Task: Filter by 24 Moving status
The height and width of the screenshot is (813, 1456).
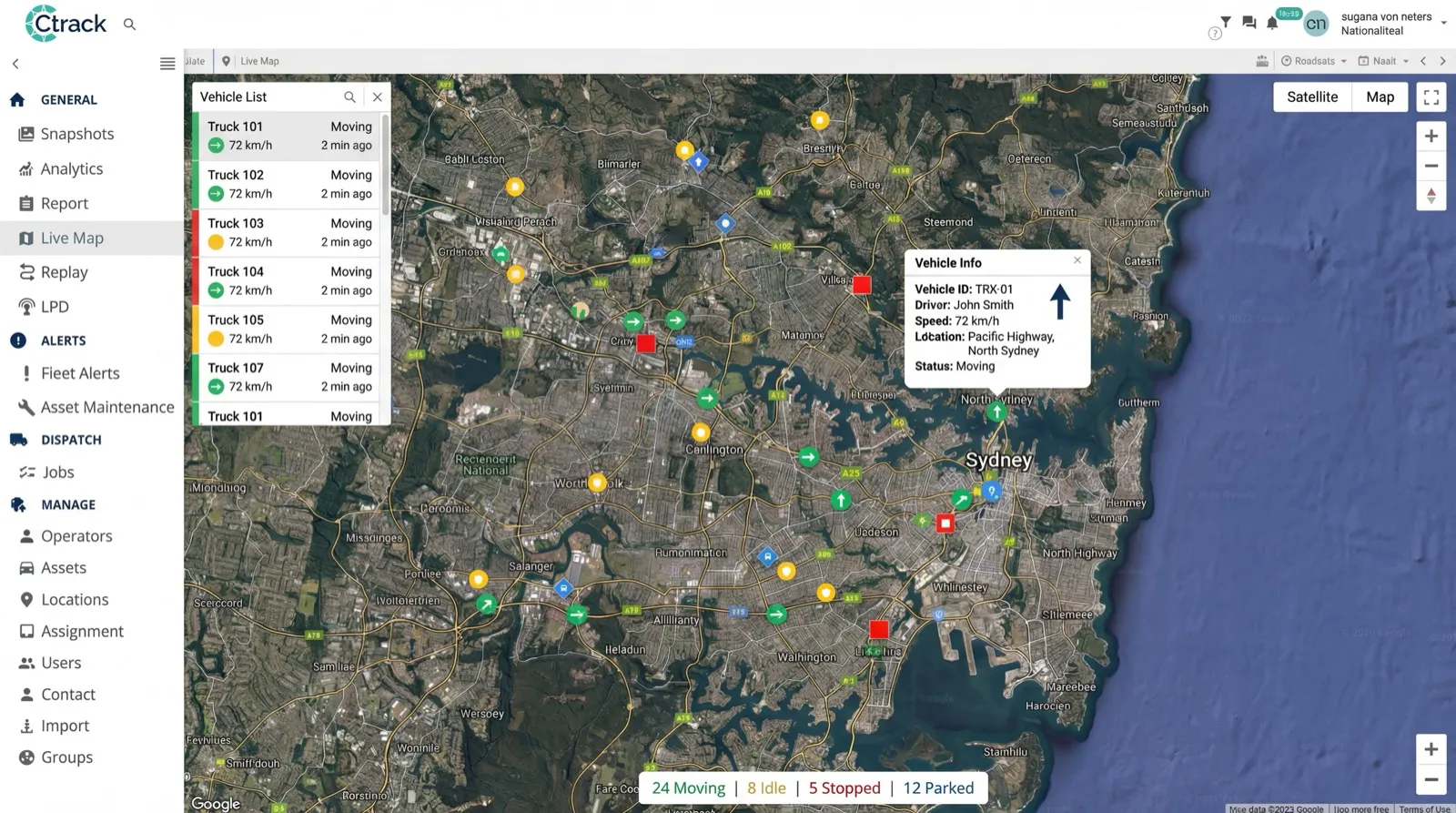Action: tap(689, 788)
